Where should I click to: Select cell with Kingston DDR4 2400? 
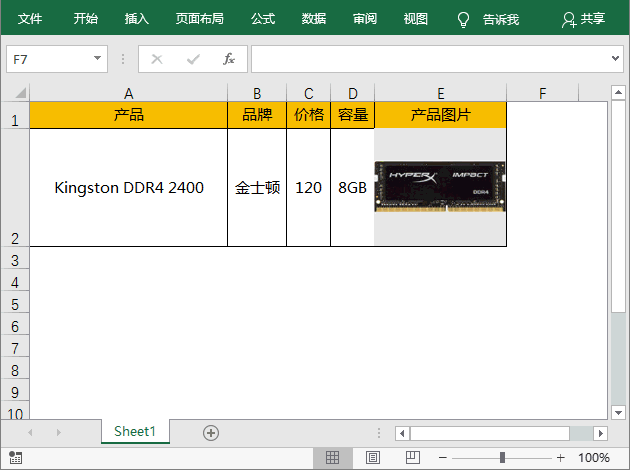click(x=129, y=188)
